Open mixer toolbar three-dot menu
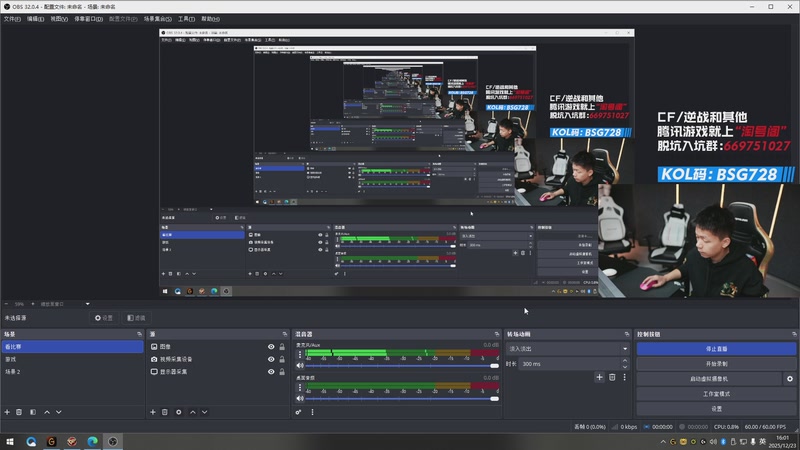 tap(312, 412)
